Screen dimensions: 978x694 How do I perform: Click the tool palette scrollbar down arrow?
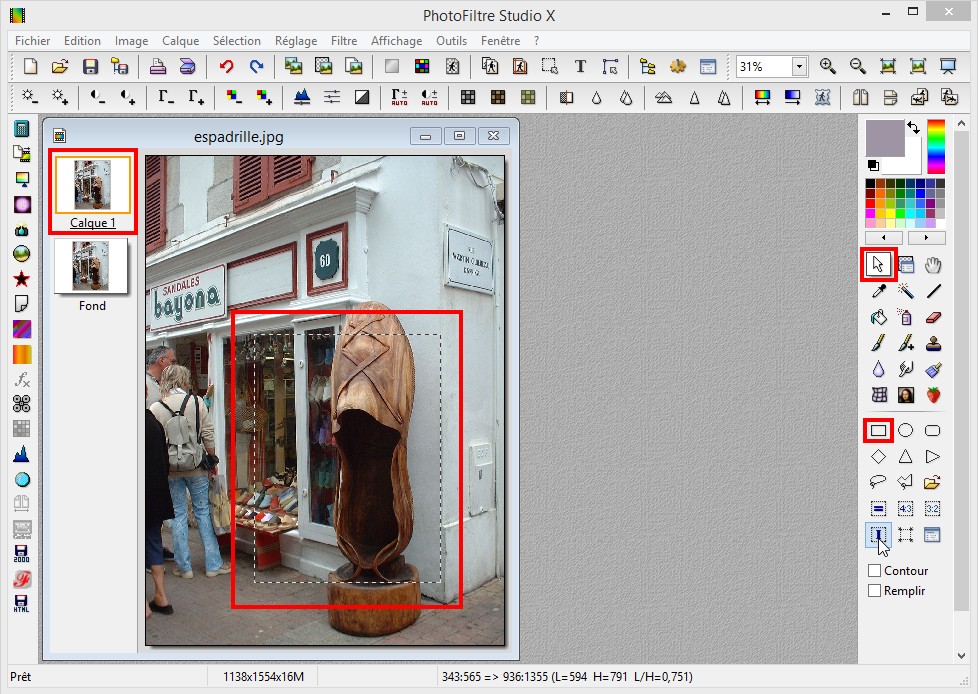[961, 655]
